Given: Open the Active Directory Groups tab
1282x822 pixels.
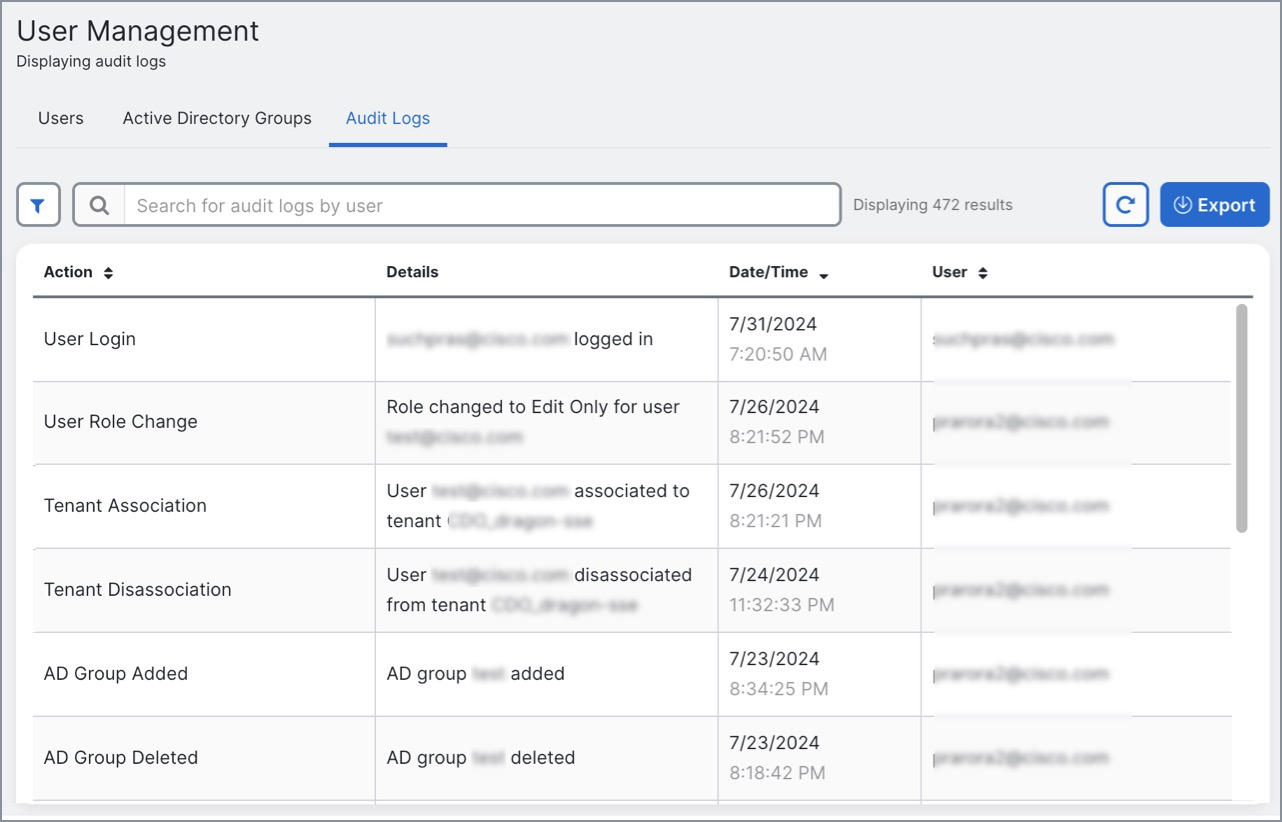Looking at the screenshot, I should [217, 118].
